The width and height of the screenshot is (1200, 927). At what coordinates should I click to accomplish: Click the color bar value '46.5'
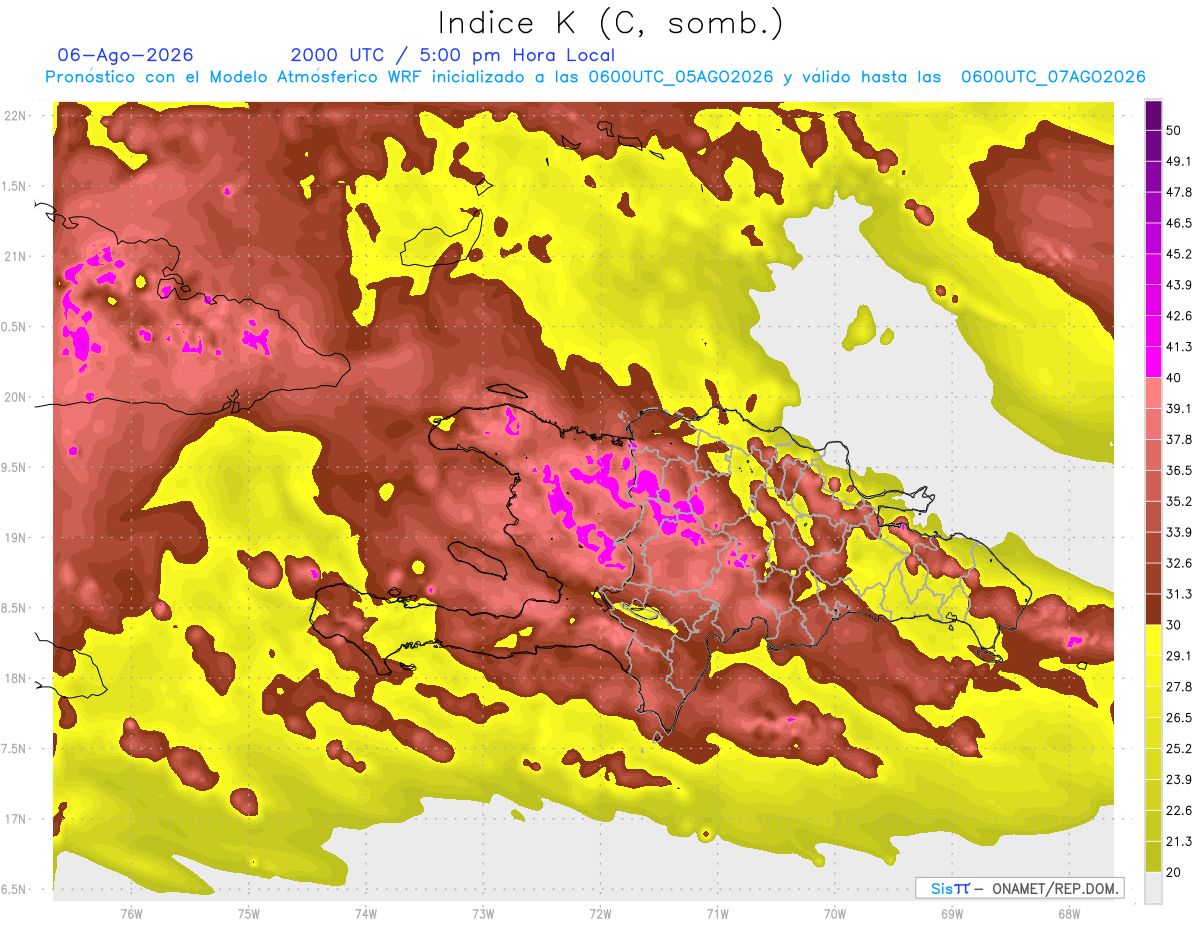click(x=1179, y=223)
